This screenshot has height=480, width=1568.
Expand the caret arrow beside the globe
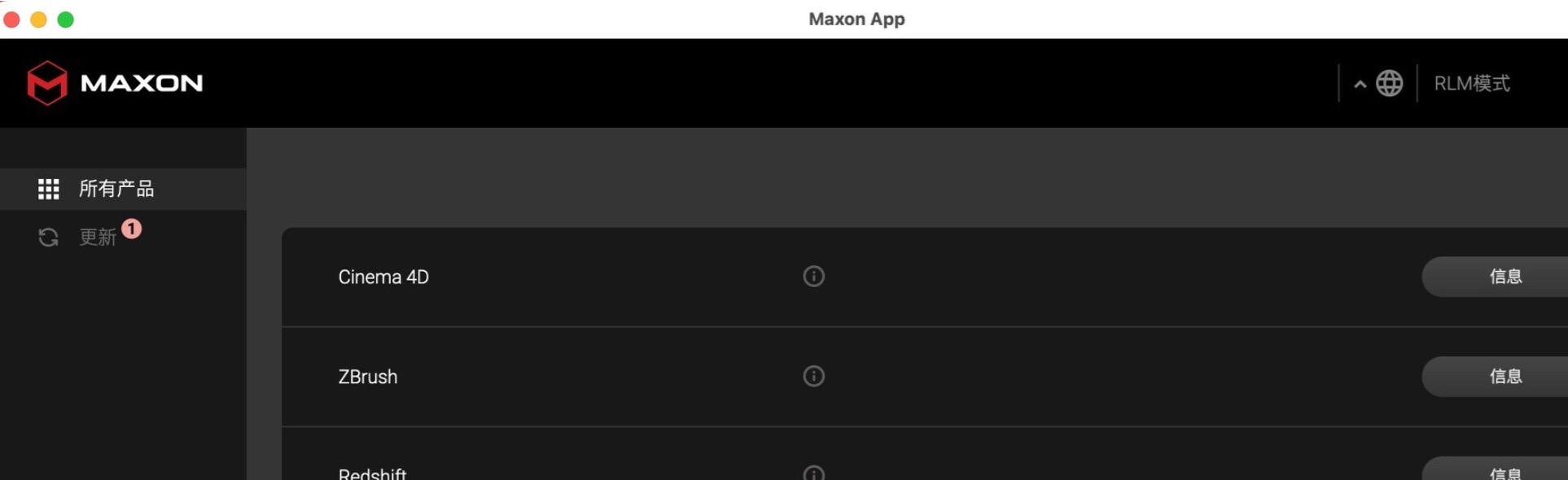click(x=1360, y=84)
